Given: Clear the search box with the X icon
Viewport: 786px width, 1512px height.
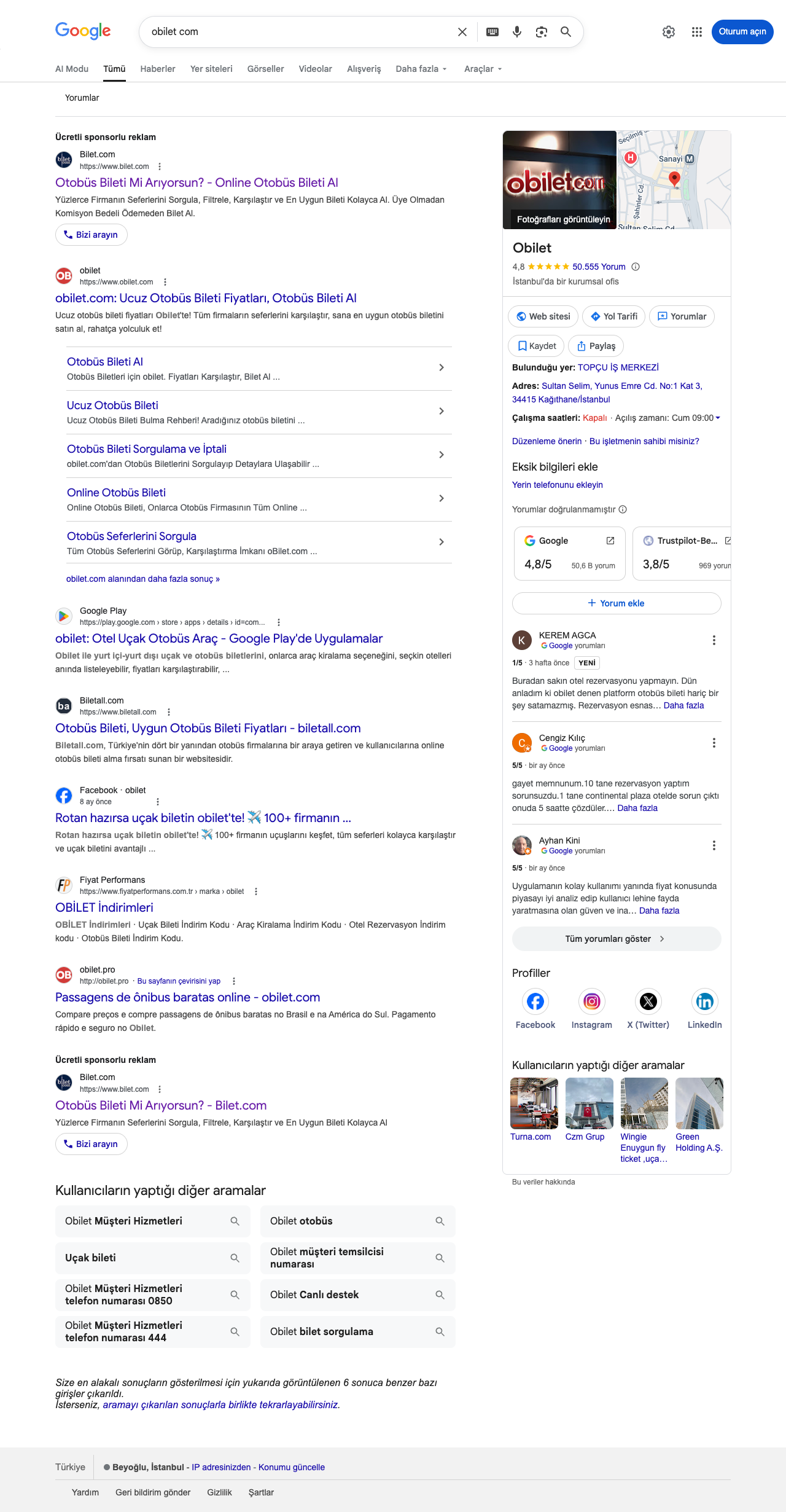Looking at the screenshot, I should pos(462,32).
